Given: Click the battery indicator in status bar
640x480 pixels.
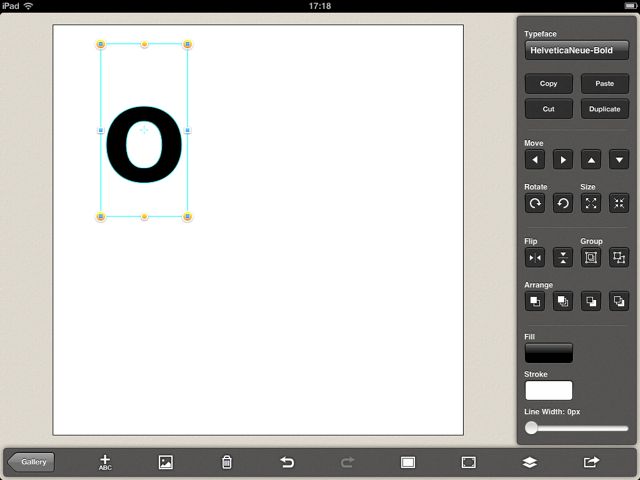Looking at the screenshot, I should pos(630,6).
